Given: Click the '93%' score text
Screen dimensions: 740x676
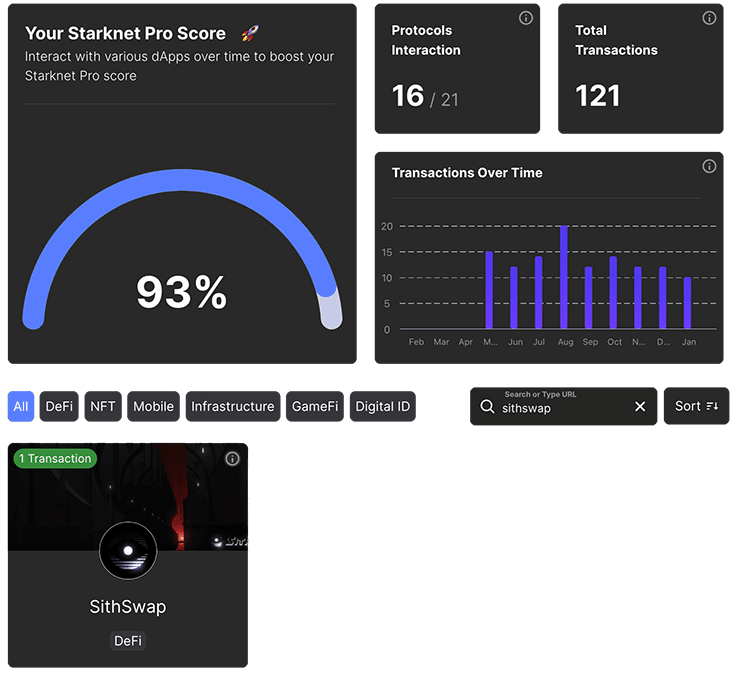Looking at the screenshot, I should pyautogui.click(x=182, y=292).
